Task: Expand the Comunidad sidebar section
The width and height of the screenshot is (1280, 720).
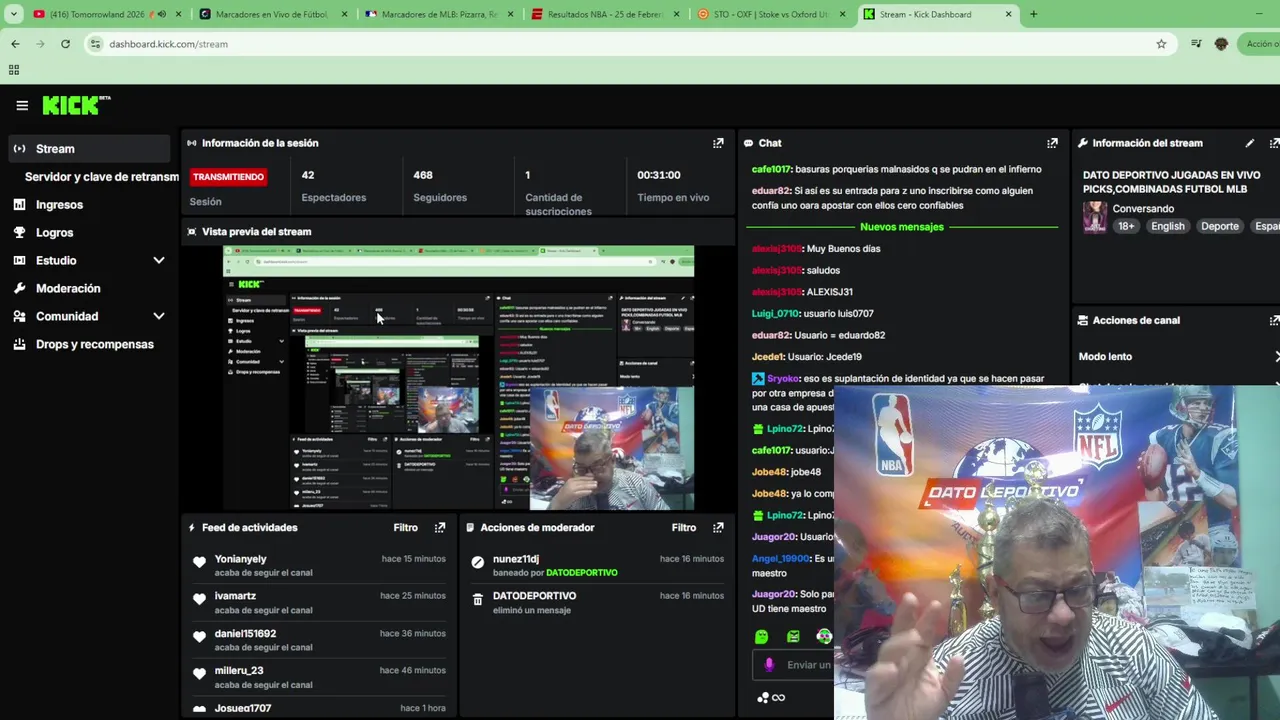Action: pyautogui.click(x=158, y=316)
